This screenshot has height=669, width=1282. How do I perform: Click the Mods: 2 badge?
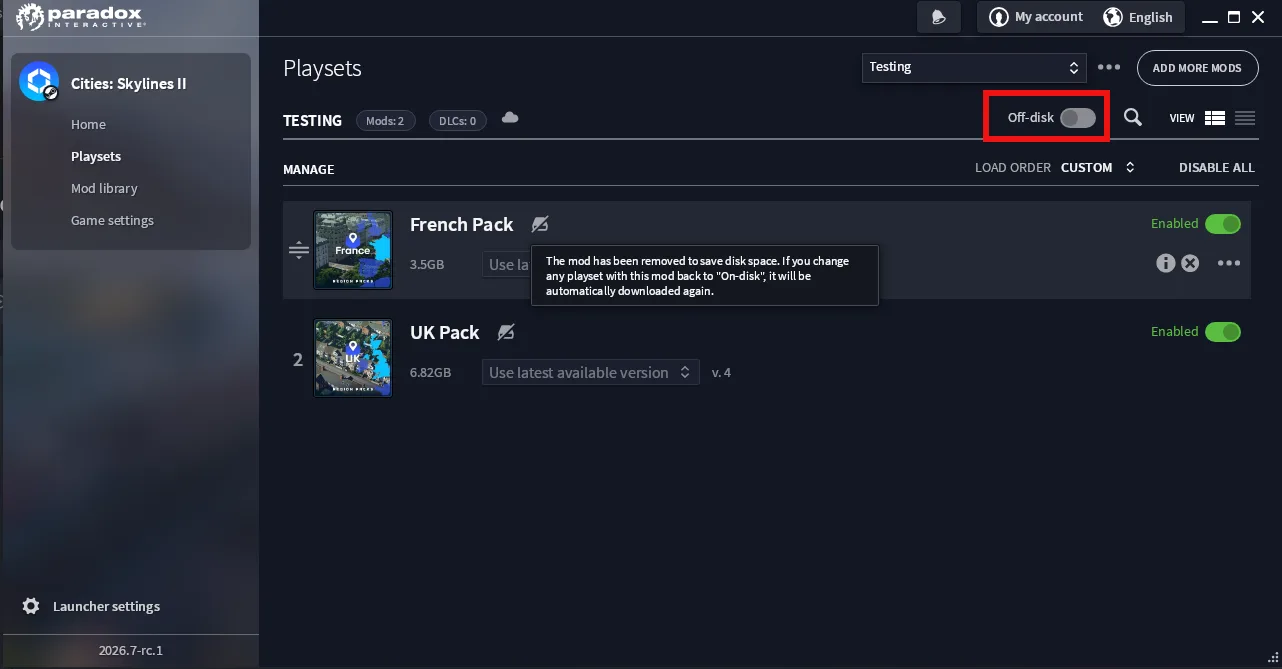385,120
